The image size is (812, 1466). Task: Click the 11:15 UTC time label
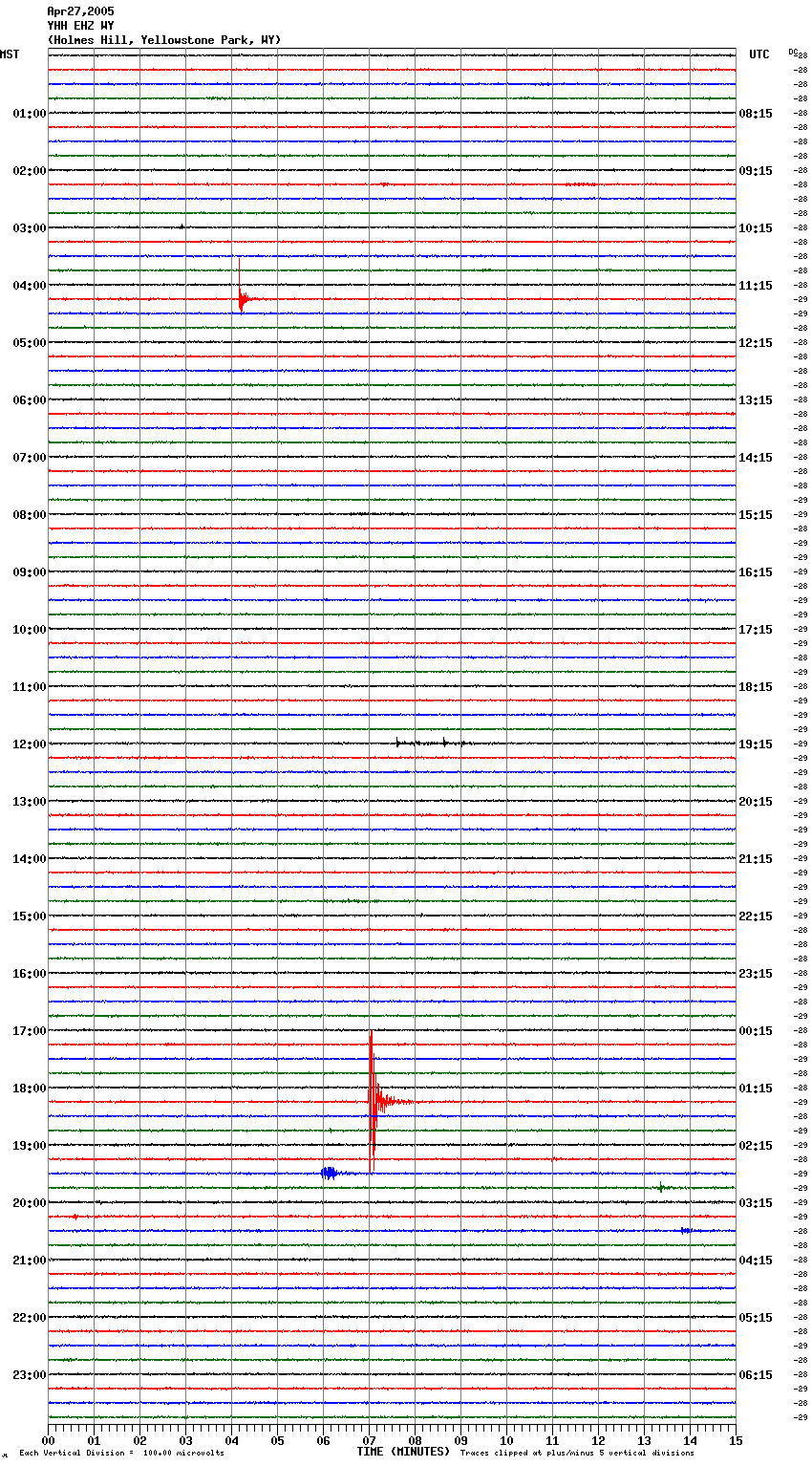[756, 286]
